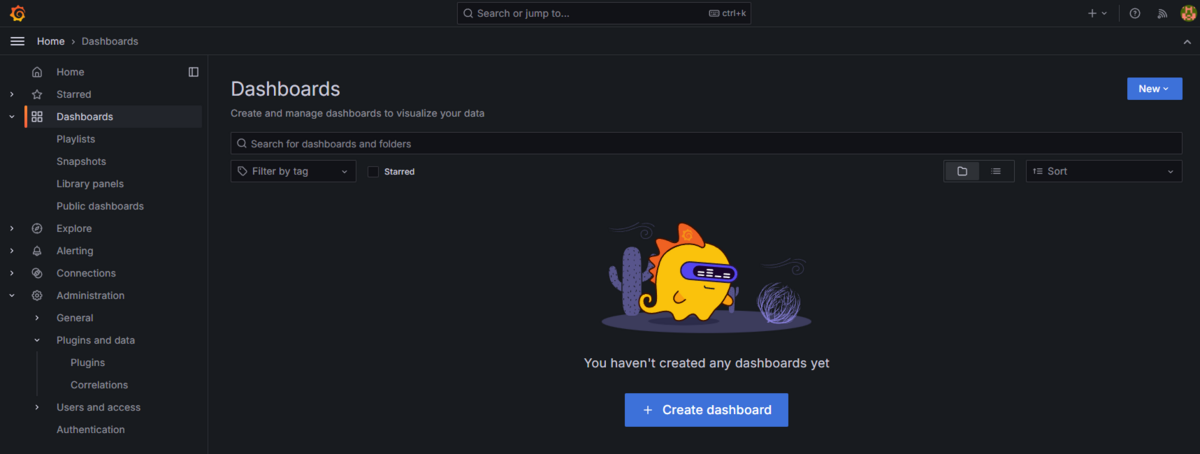Expand the Connections section chevron
The image size is (1200, 454).
[x=12, y=273]
